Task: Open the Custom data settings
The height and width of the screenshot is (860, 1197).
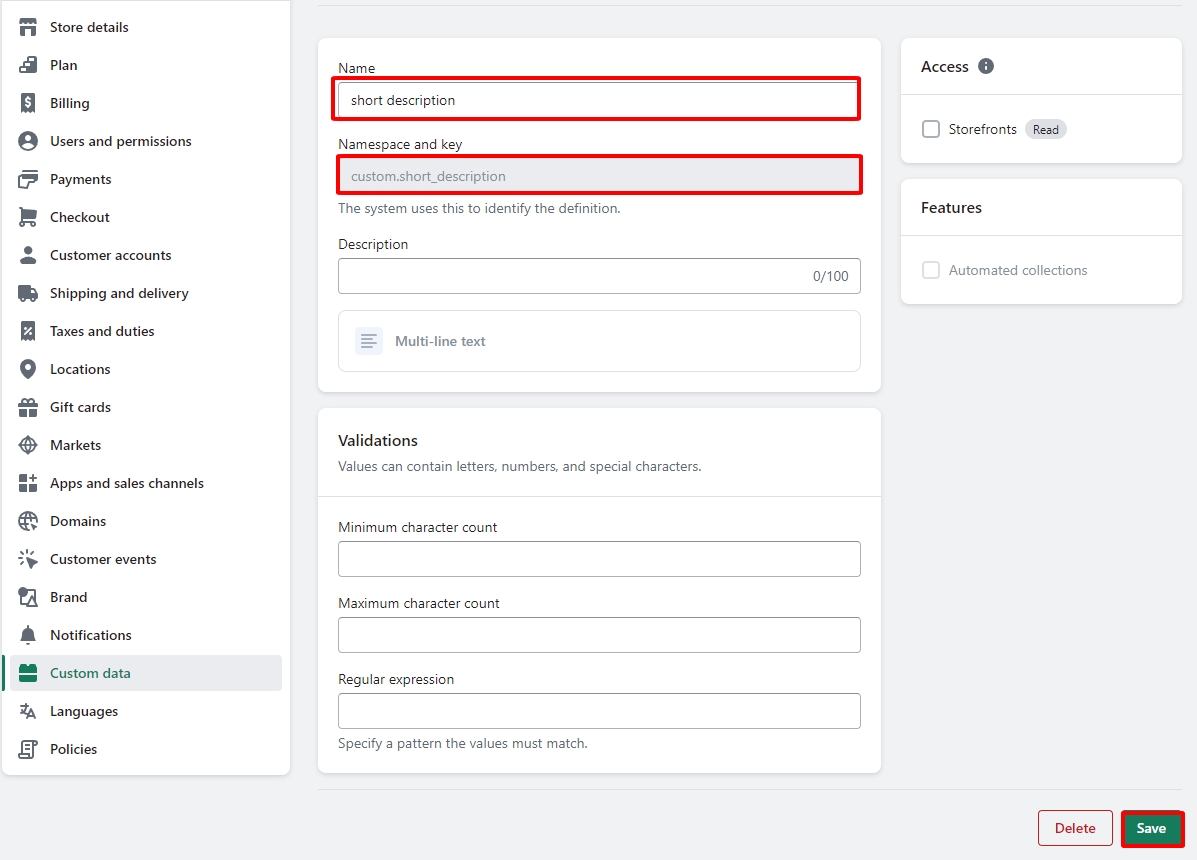Action: [x=90, y=673]
